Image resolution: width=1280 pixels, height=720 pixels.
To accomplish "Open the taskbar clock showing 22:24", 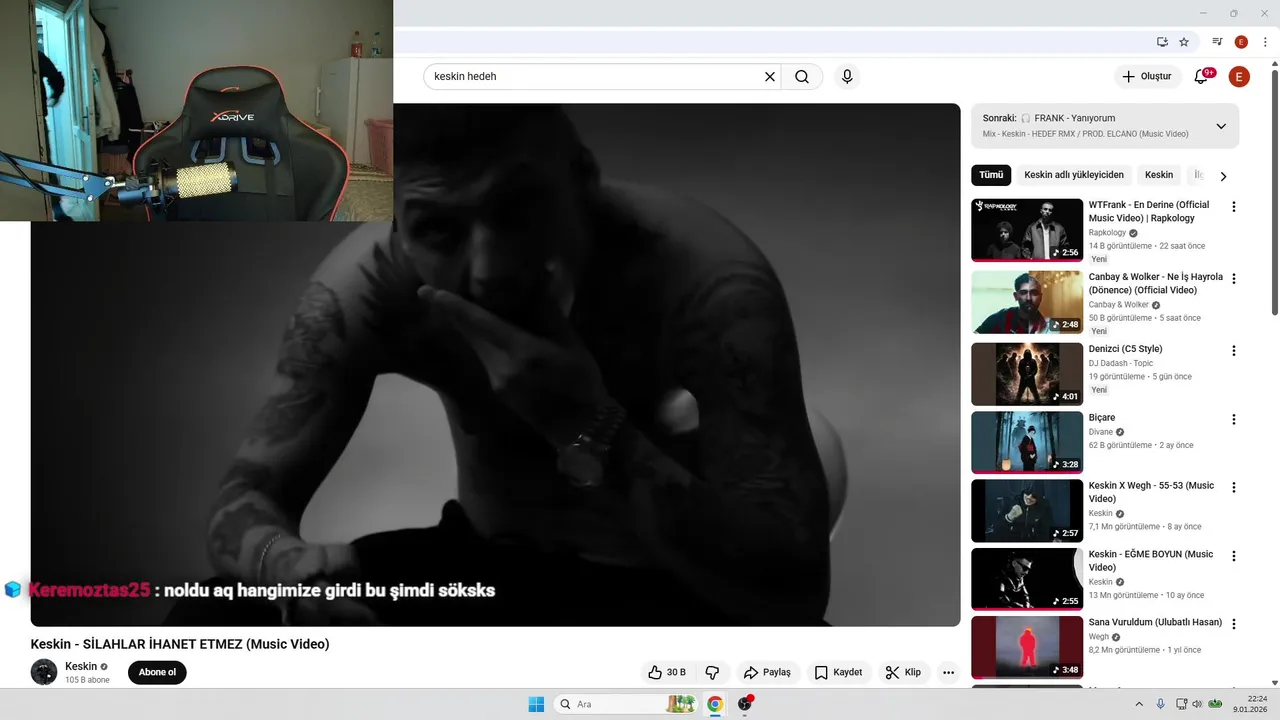I will [x=1251, y=704].
